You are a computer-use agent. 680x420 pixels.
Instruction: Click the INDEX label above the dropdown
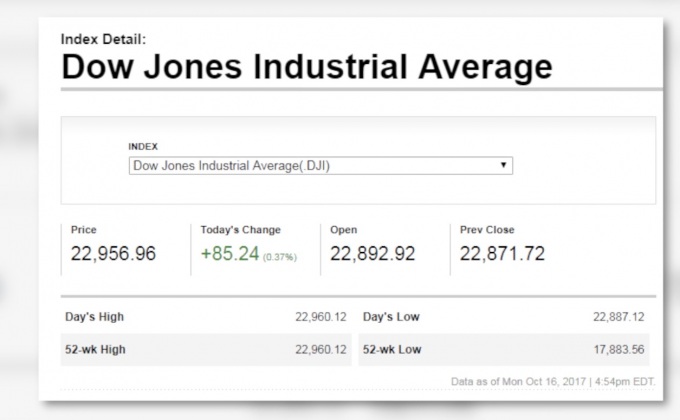coord(143,146)
